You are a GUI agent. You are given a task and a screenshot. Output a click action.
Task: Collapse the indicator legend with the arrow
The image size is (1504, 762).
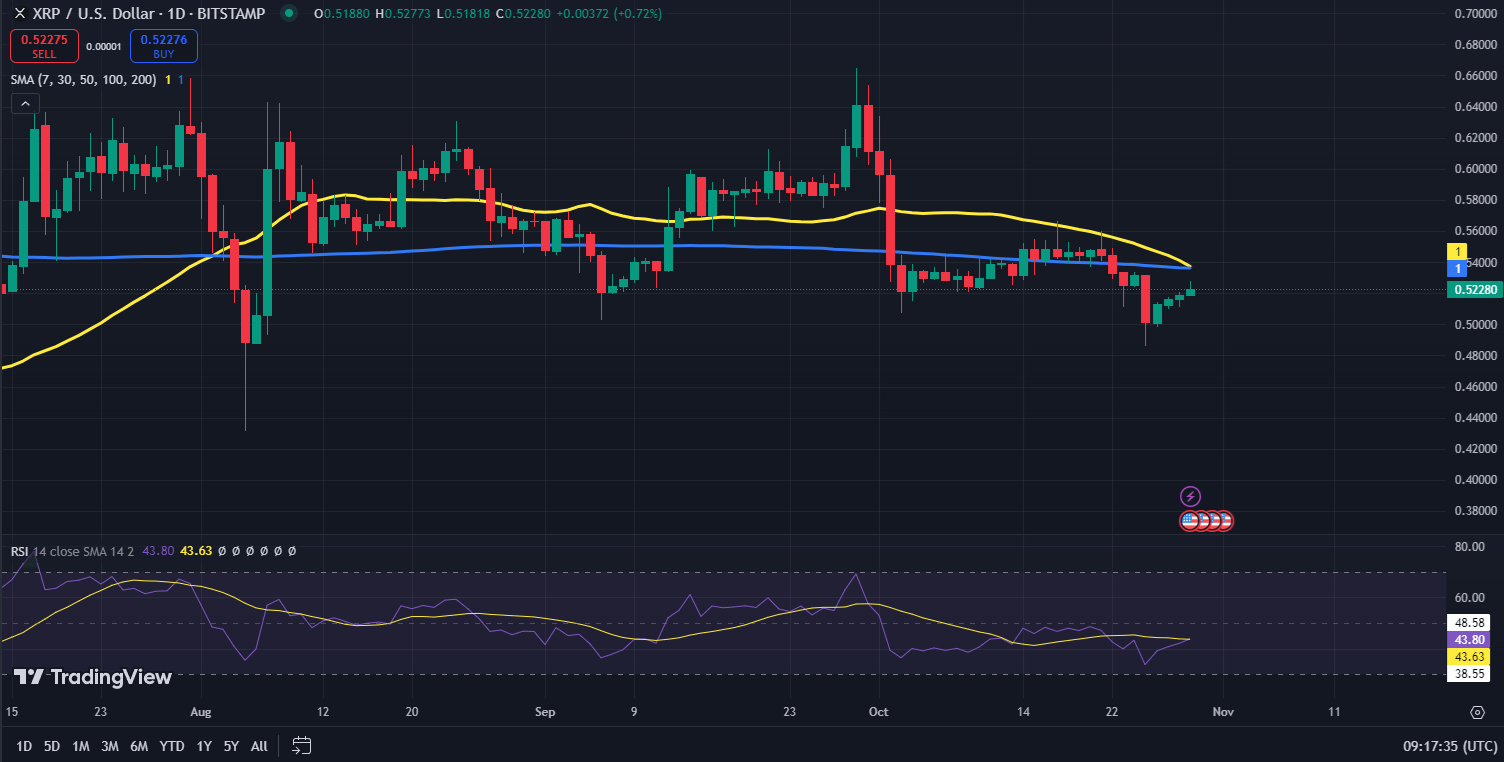(25, 103)
